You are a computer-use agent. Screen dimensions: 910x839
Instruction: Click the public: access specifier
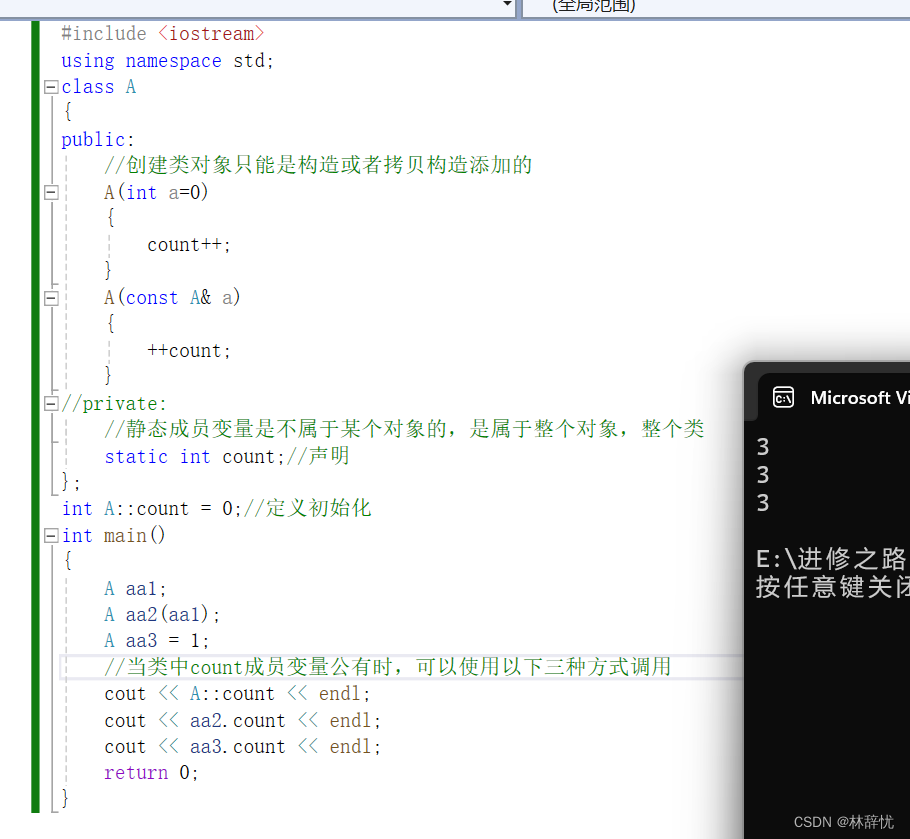(x=98, y=140)
